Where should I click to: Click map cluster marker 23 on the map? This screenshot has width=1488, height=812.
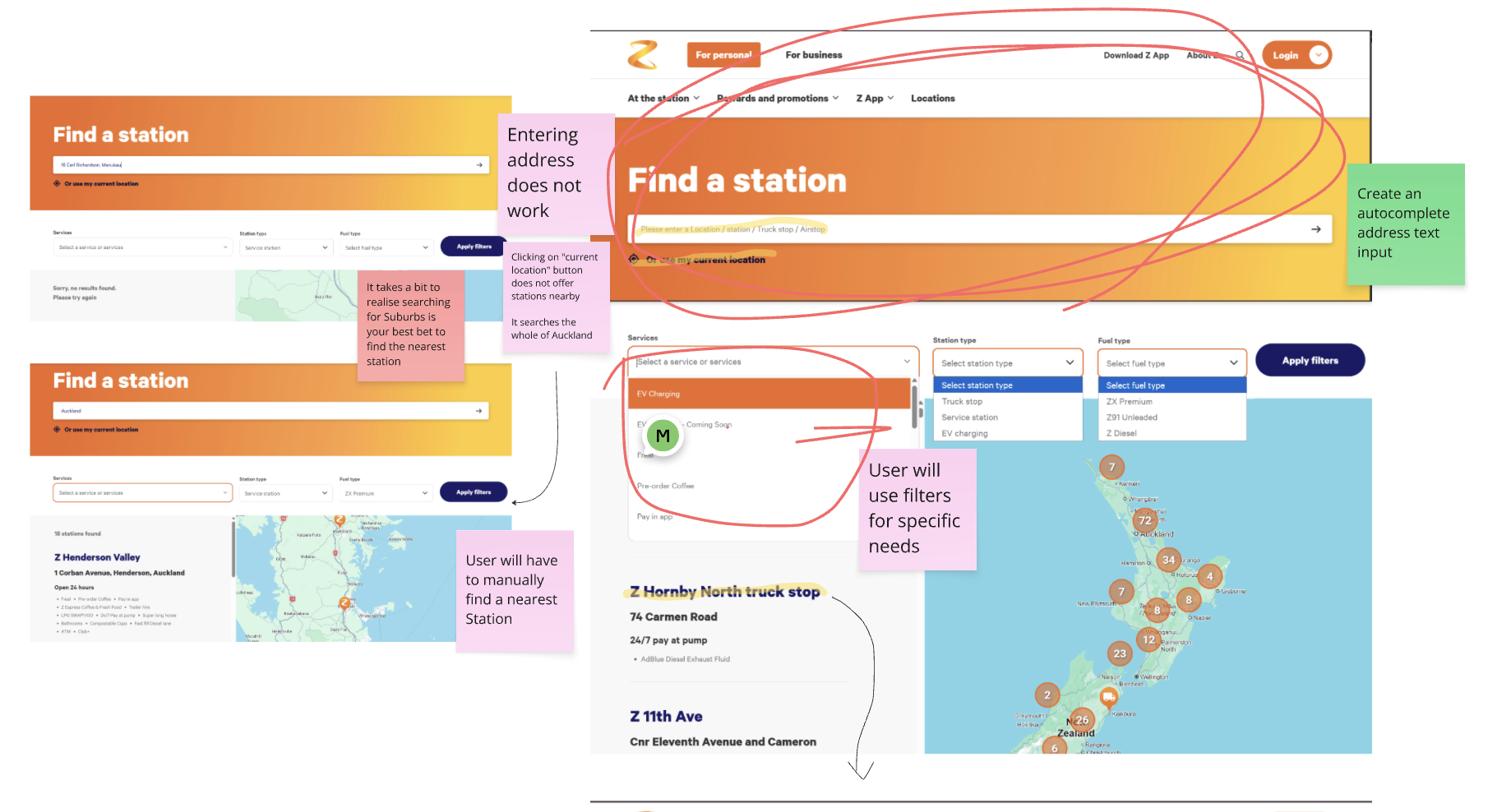1120,653
